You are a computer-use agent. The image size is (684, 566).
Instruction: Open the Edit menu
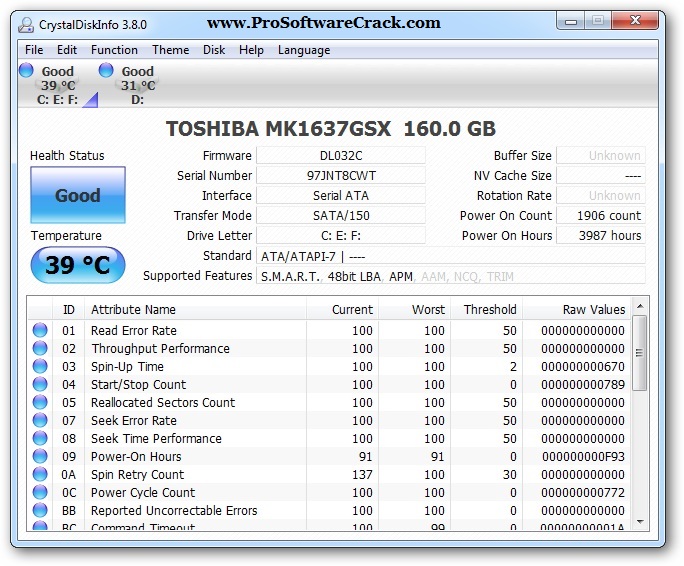coord(67,50)
